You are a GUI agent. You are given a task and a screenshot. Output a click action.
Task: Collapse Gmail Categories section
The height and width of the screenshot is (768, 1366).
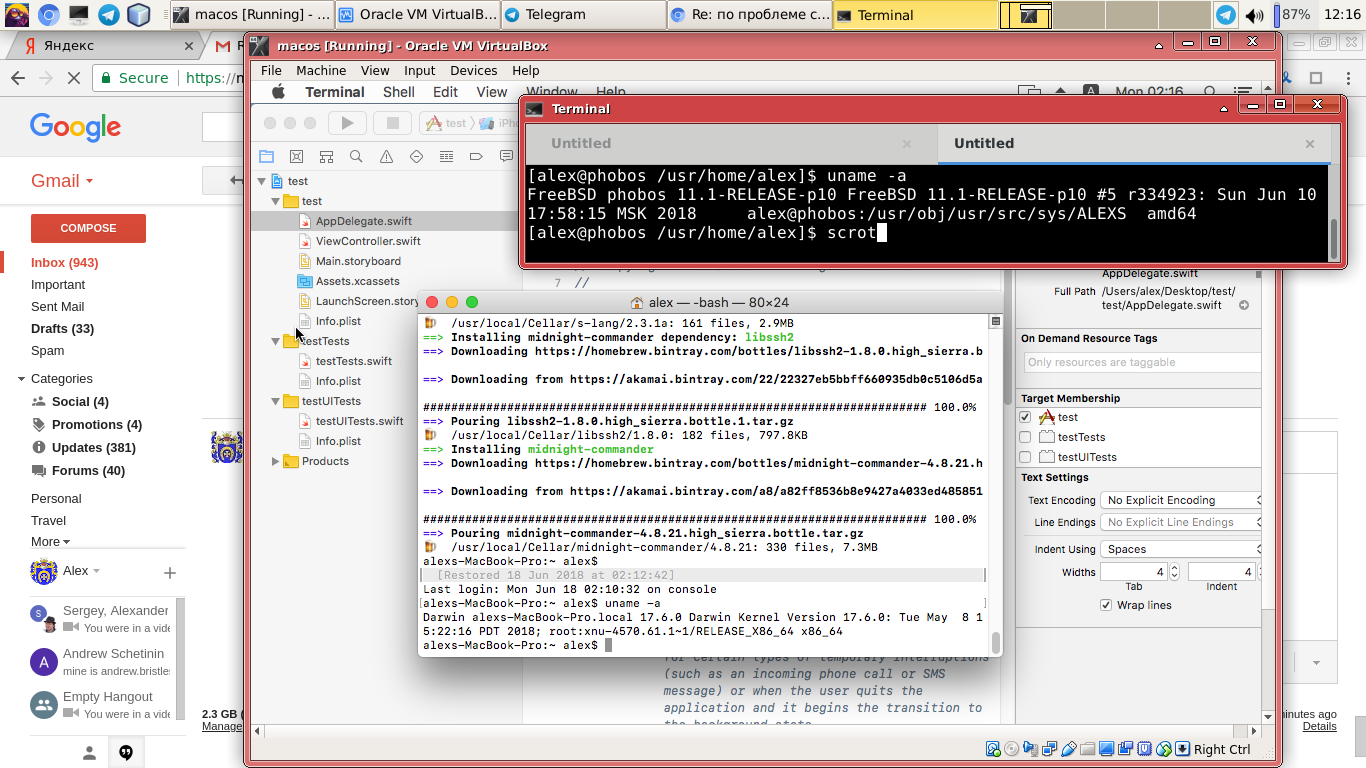[x=21, y=379]
